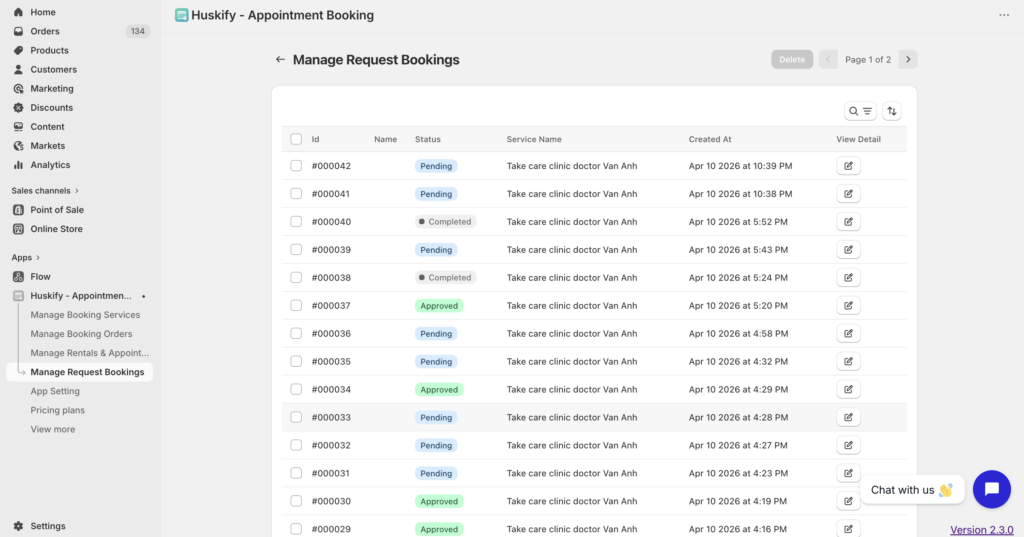This screenshot has width=1024, height=537.
Task: Open search and filter bookings
Action: (860, 111)
